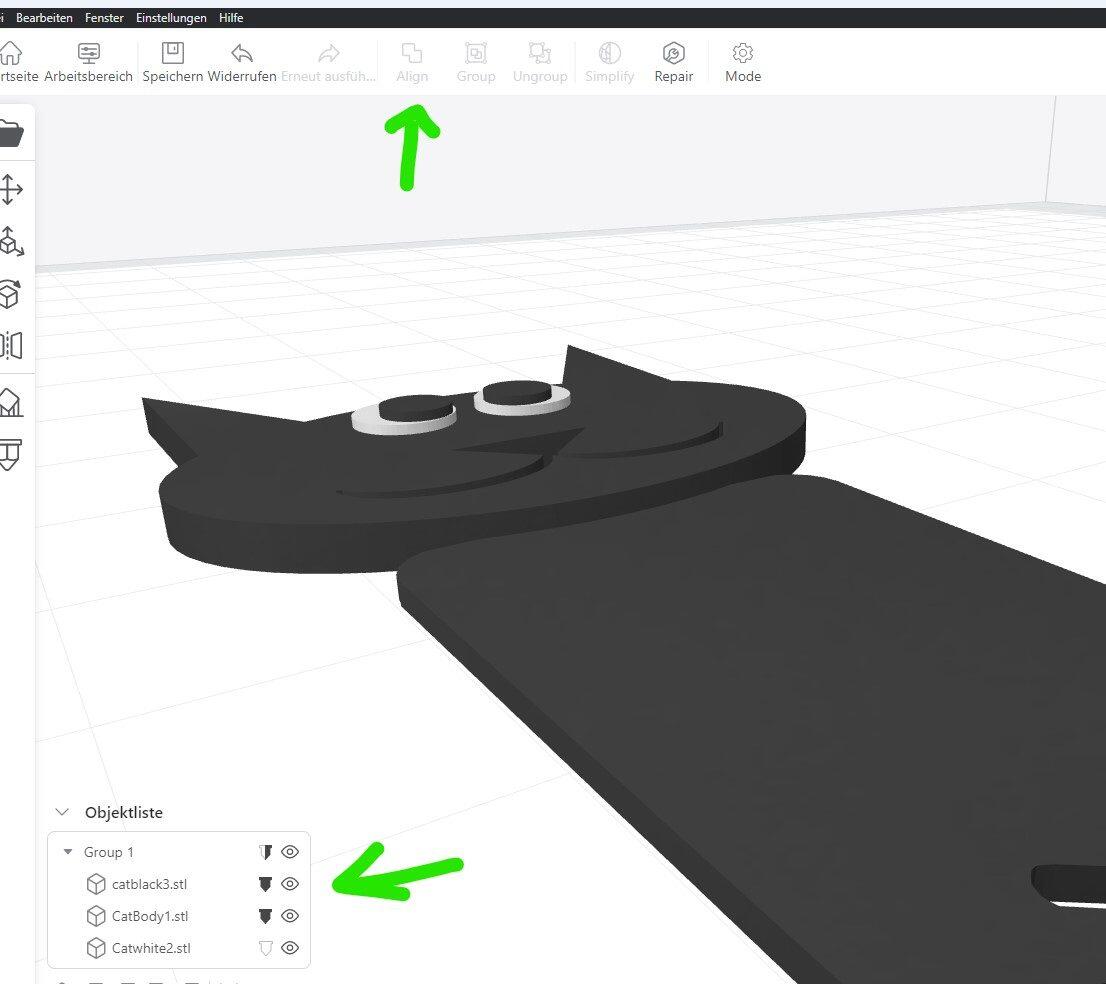Select the Move tool in left sidebar
1106x984 pixels.
[x=11, y=189]
